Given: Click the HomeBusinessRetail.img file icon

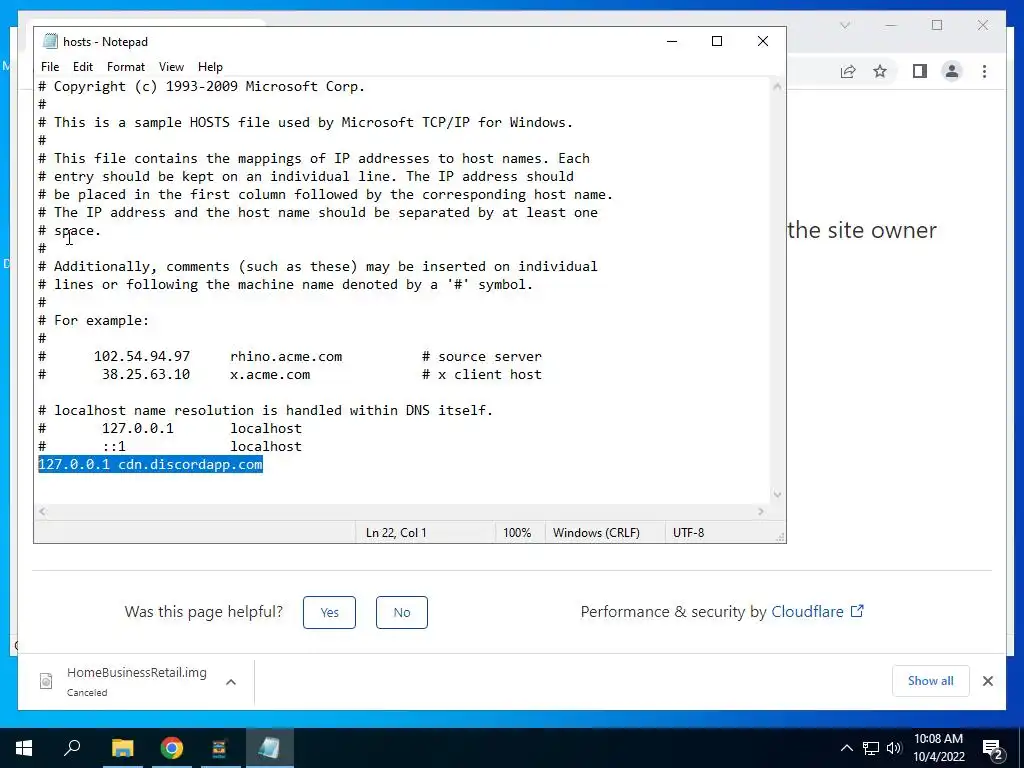Looking at the screenshot, I should point(46,681).
